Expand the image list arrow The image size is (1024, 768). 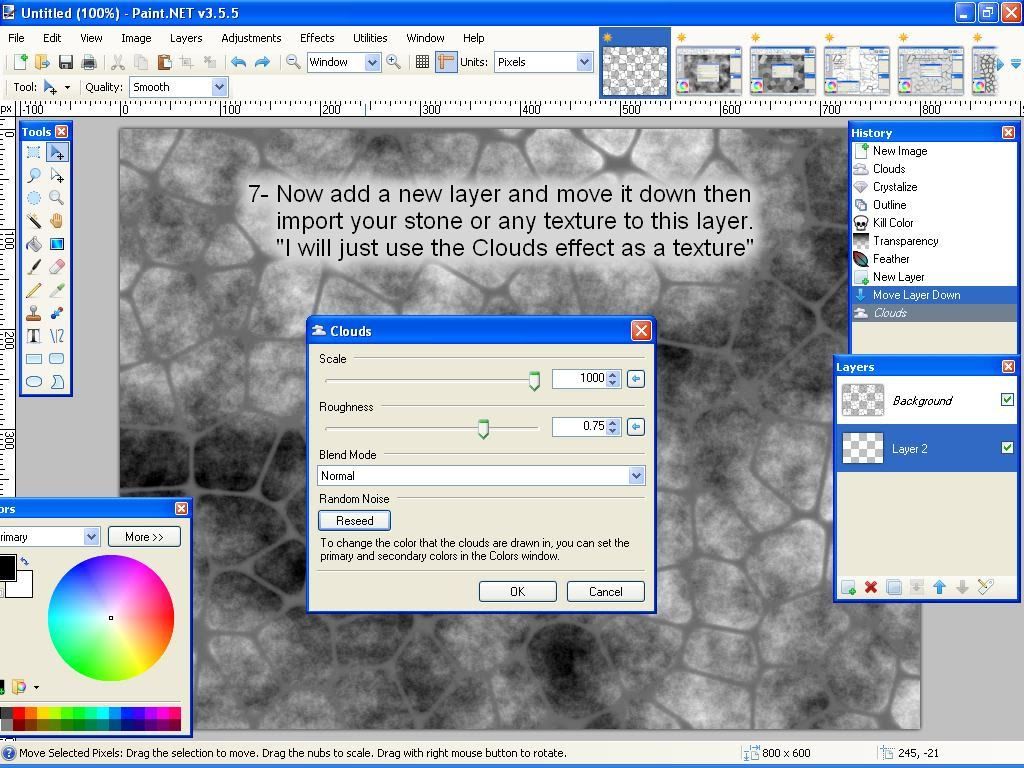(1016, 64)
